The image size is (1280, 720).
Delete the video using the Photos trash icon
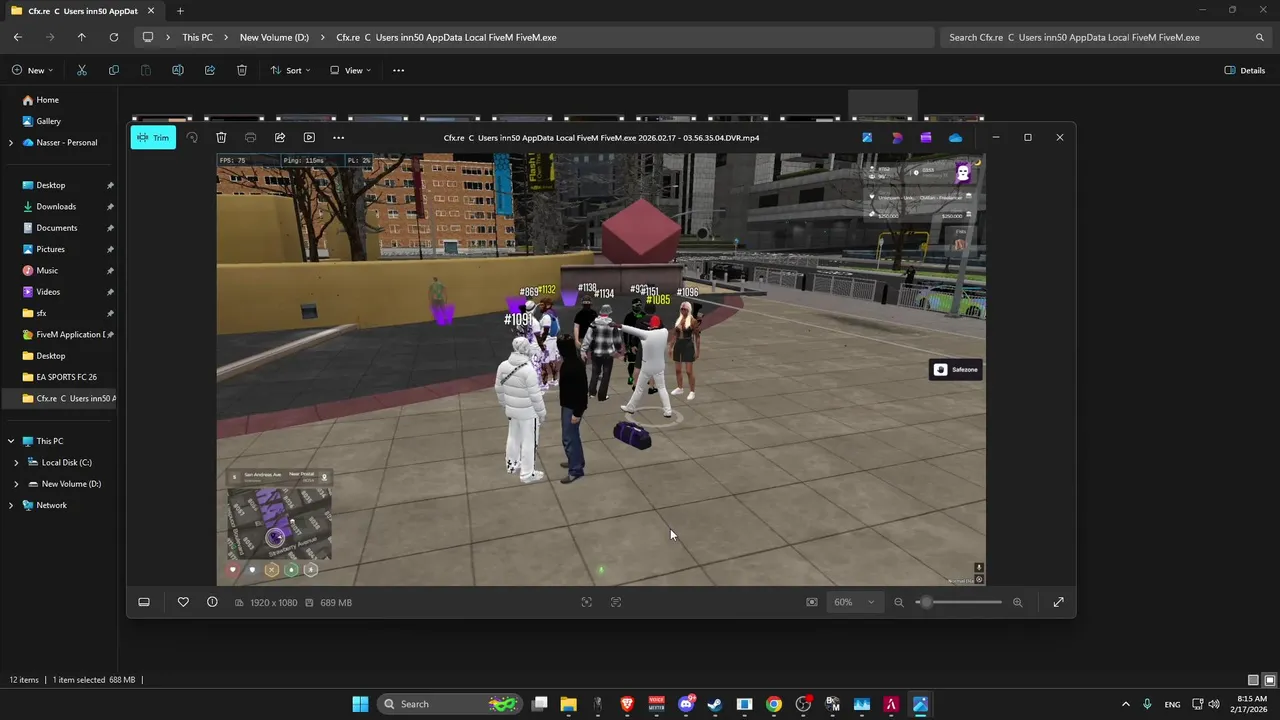tap(221, 137)
